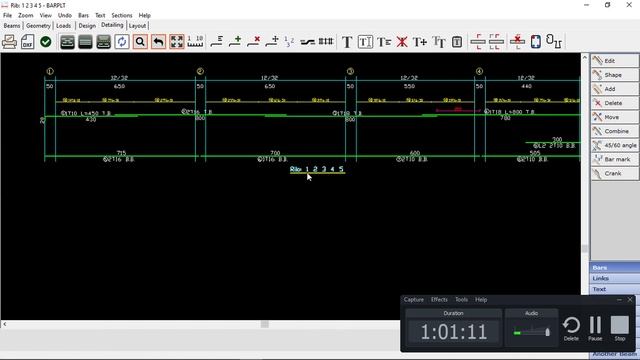The image size is (640, 360).
Task: Switch to the Loads tab
Action: (x=63, y=26)
